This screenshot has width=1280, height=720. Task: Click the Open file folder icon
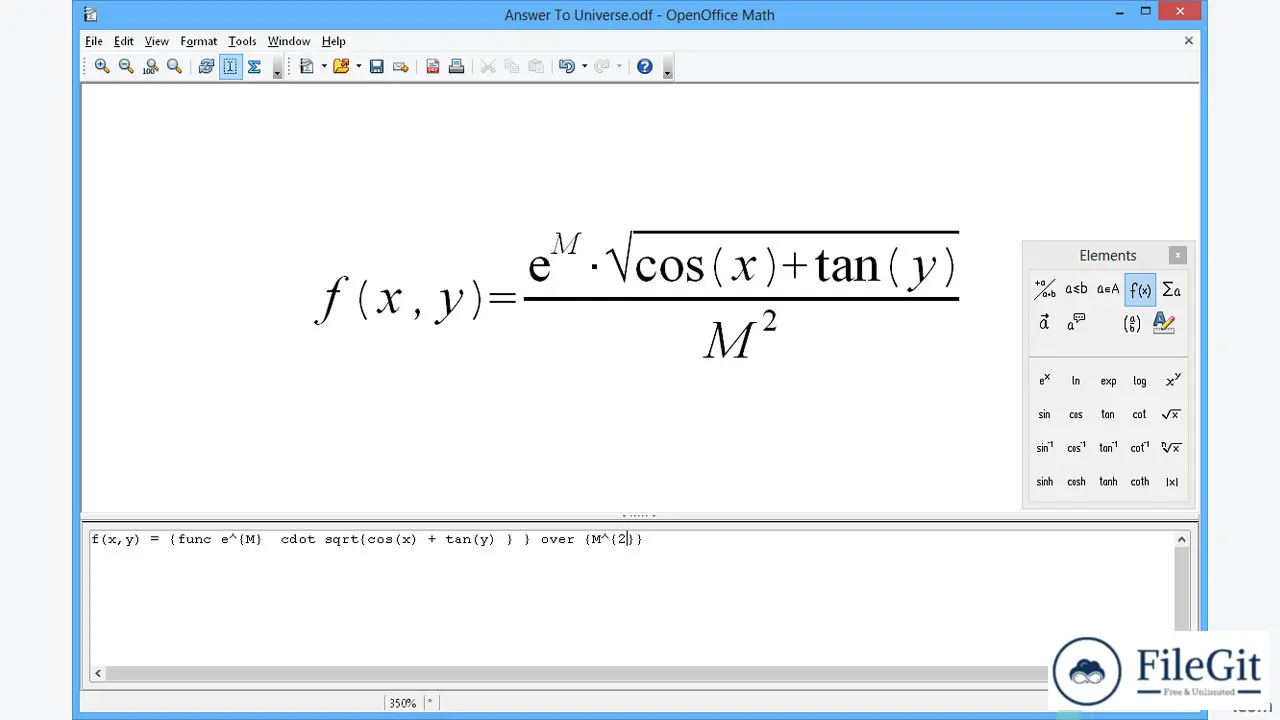tap(341, 66)
